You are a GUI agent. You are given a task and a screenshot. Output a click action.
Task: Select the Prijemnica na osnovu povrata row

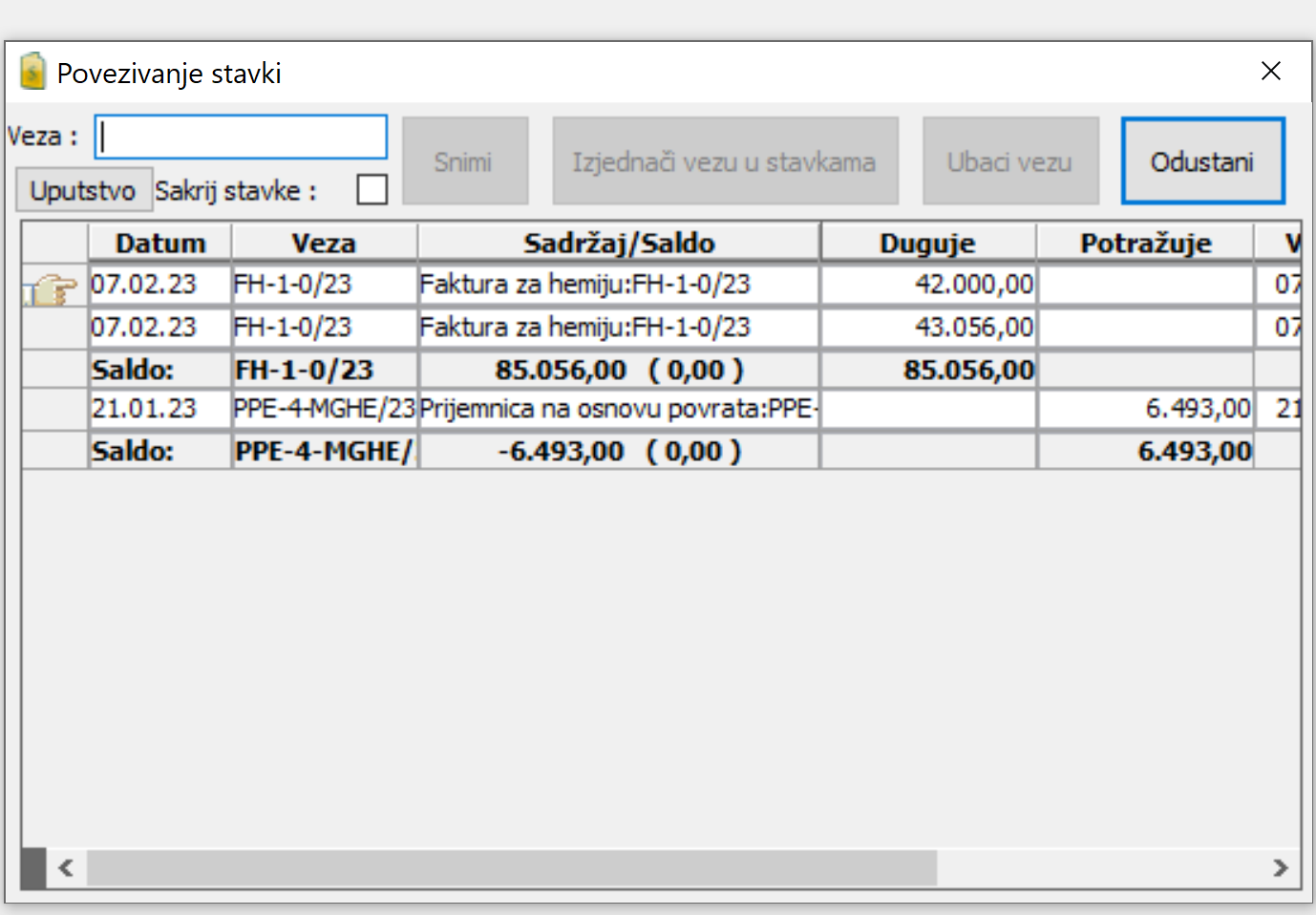pos(618,409)
